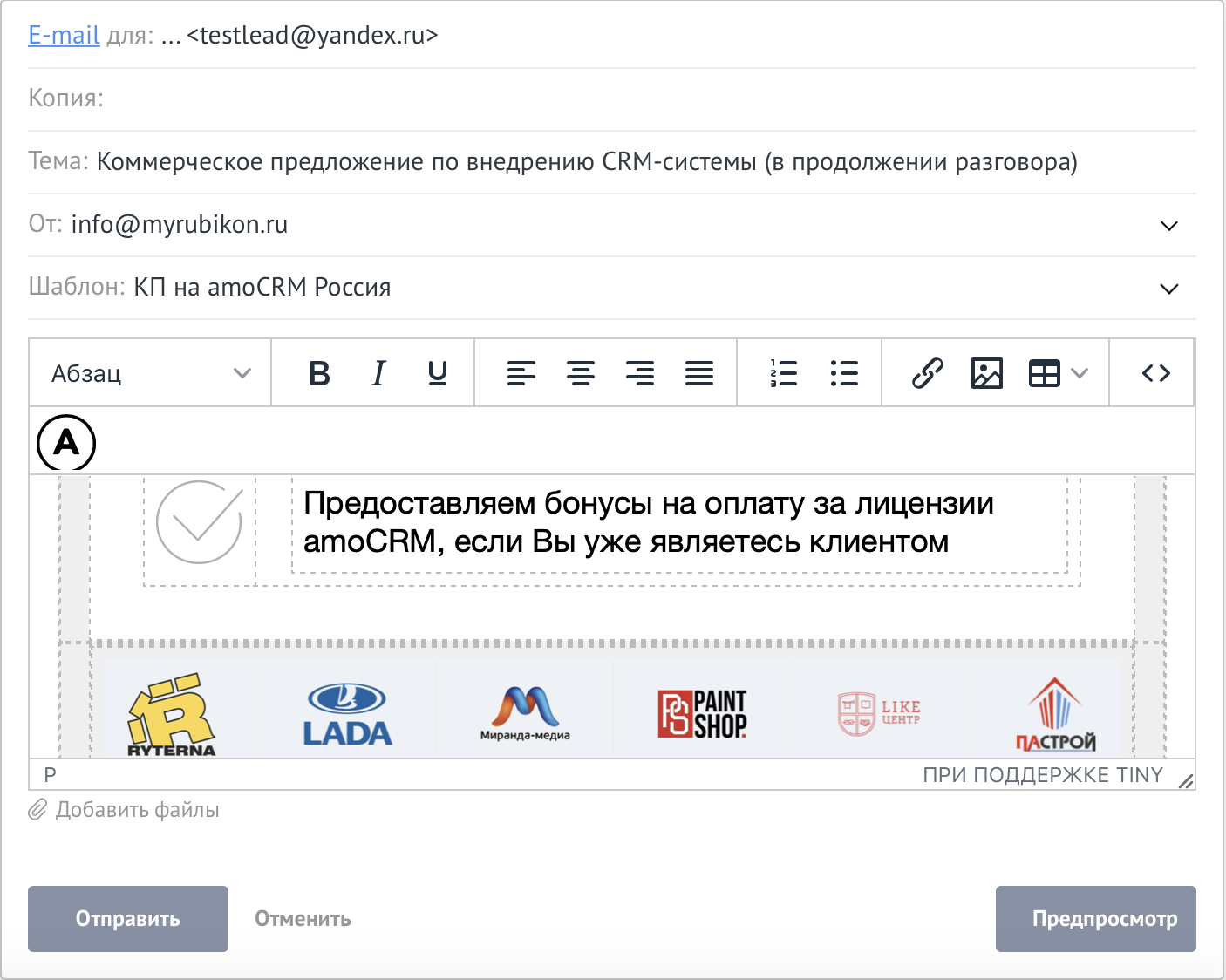Insert a numbered list
1226x980 pixels.
coord(784,373)
